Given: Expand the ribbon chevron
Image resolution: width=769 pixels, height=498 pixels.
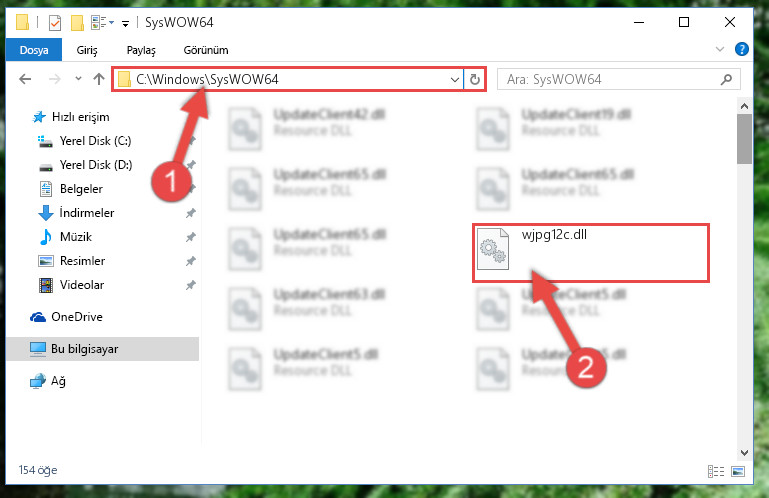Looking at the screenshot, I should tap(719, 49).
